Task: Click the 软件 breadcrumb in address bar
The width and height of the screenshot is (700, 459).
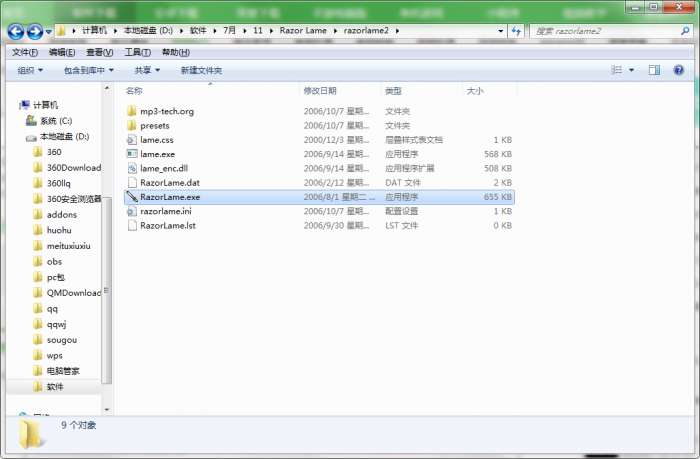Action: (198, 30)
